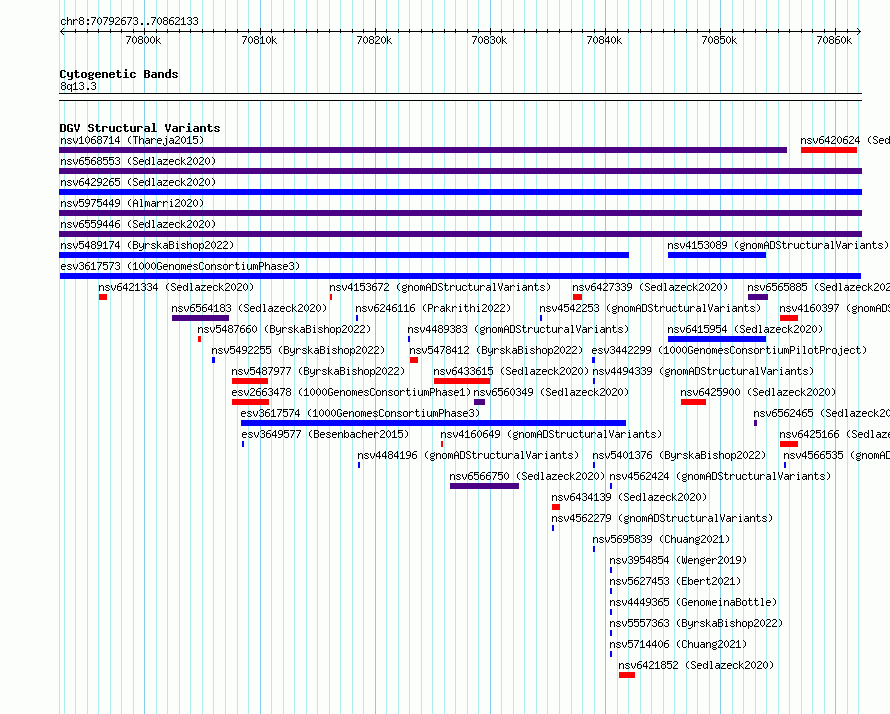
Task: Open nsv6434139 (Sedlazeck2020) label
Action: pyautogui.click(x=629, y=497)
